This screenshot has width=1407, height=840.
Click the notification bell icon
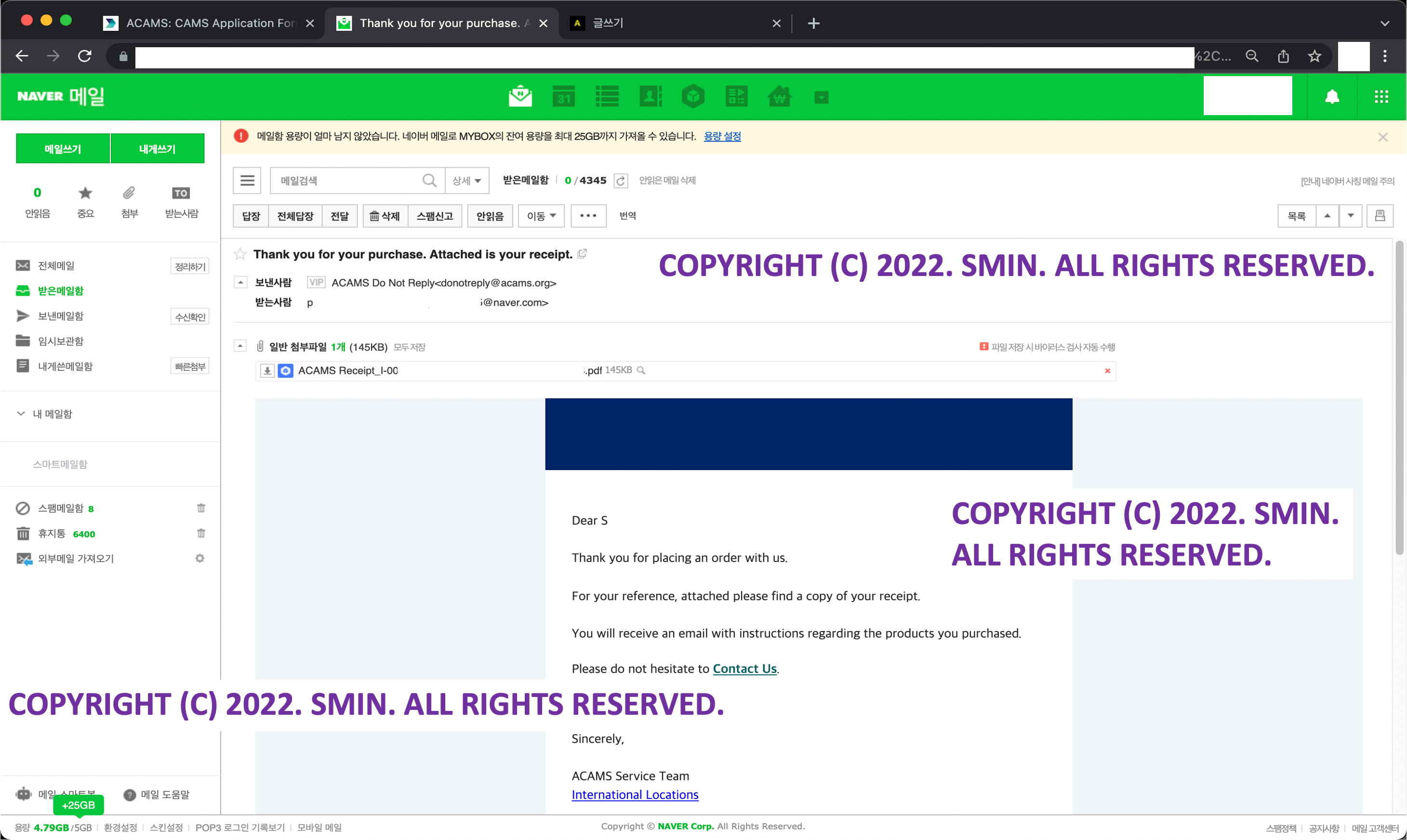click(x=1332, y=97)
